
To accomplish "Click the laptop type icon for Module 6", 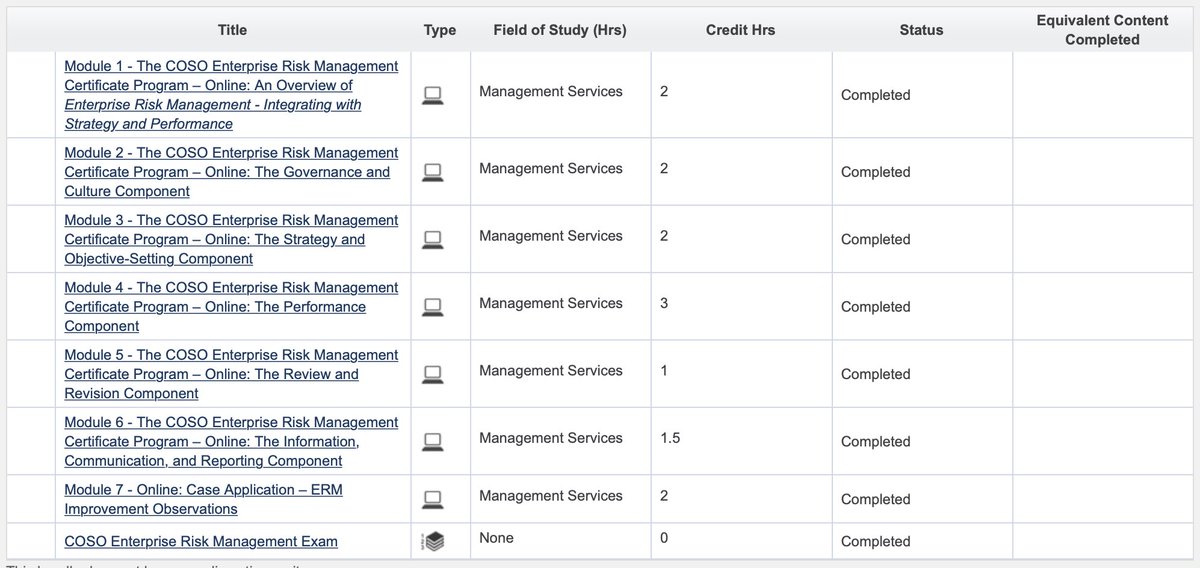I will [x=432, y=441].
